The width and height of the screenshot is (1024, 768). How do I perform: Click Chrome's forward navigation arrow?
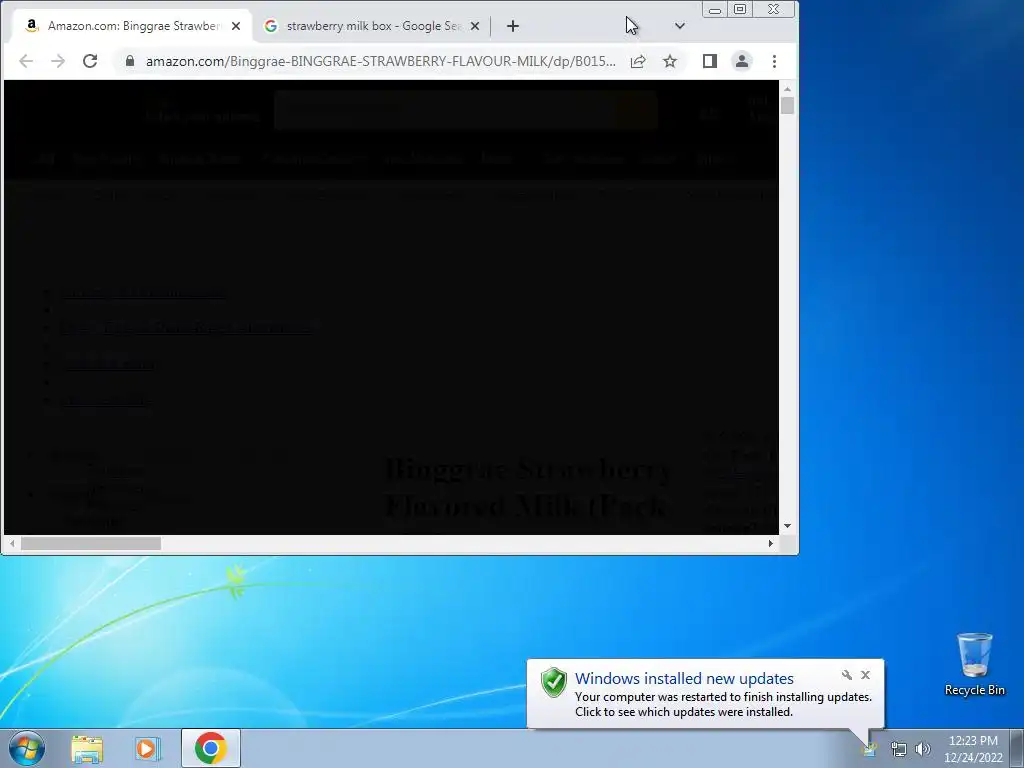(x=58, y=61)
